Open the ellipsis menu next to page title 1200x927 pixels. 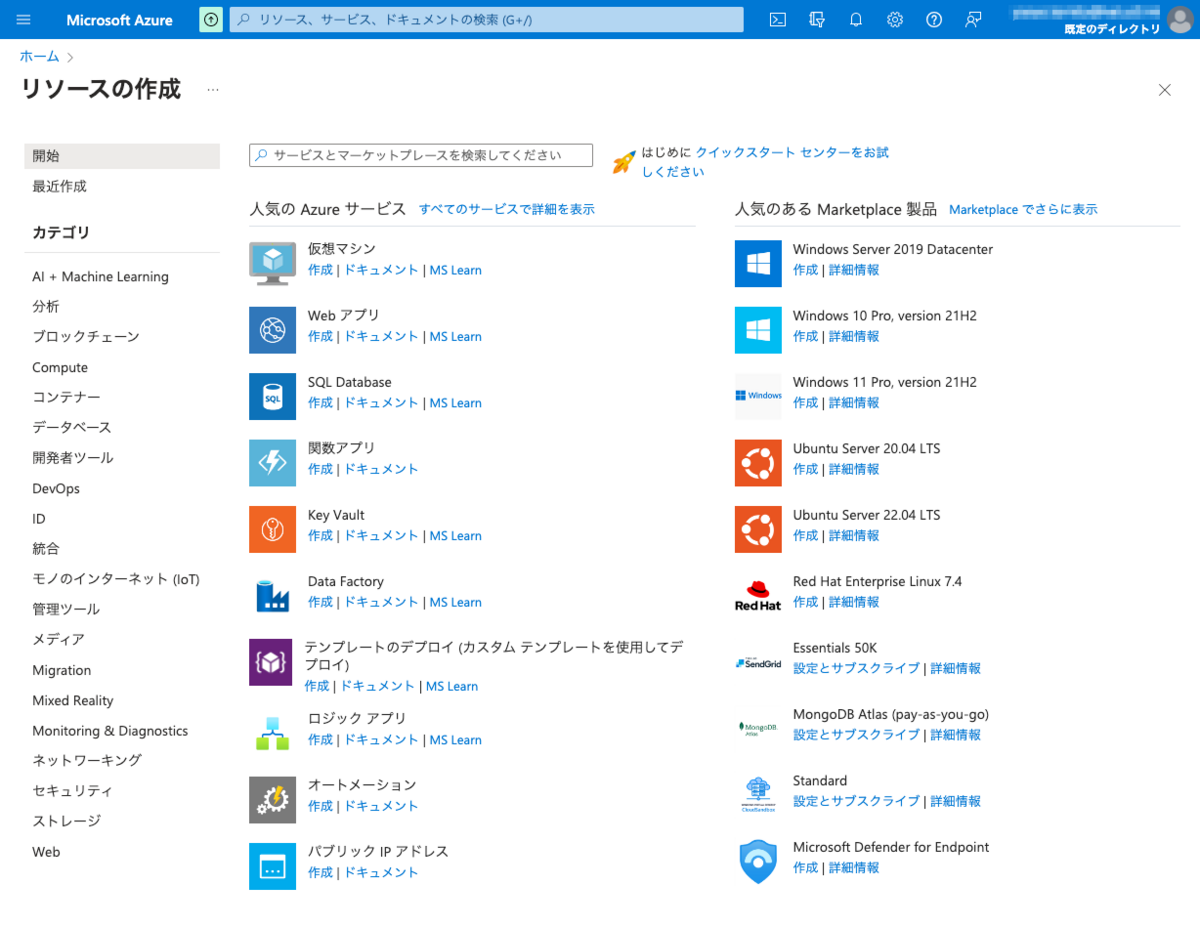[x=212, y=90]
